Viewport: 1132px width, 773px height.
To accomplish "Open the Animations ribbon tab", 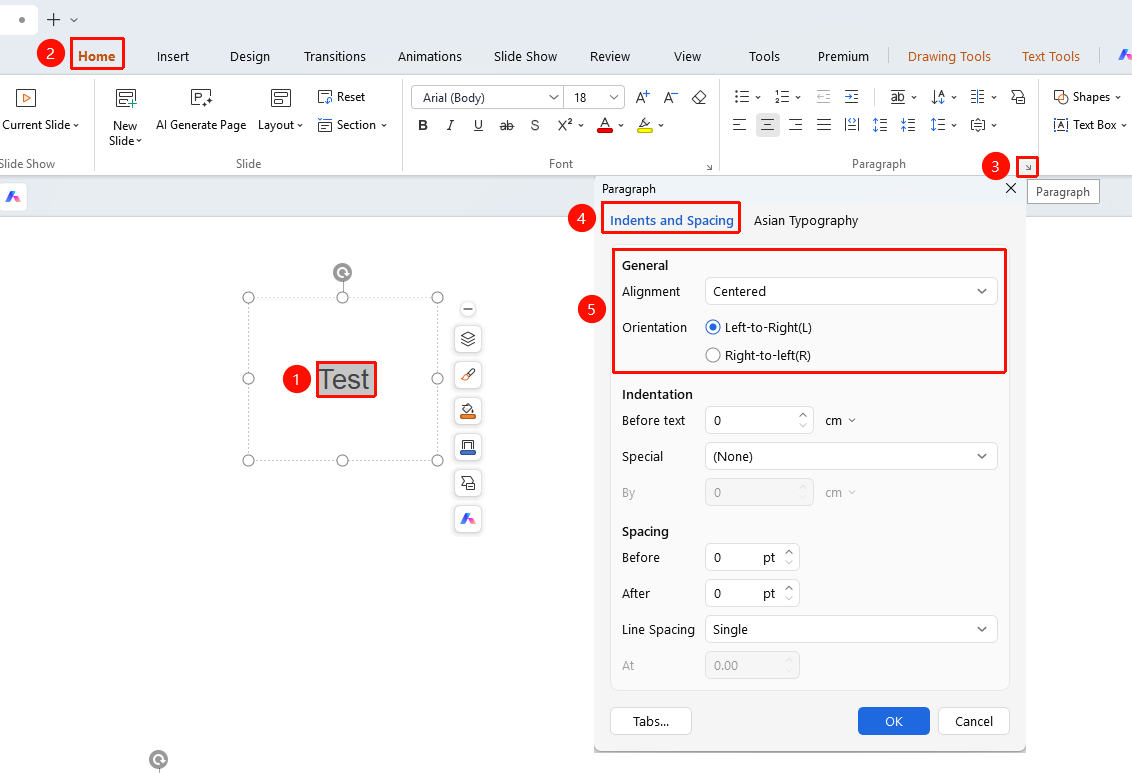I will (x=430, y=56).
